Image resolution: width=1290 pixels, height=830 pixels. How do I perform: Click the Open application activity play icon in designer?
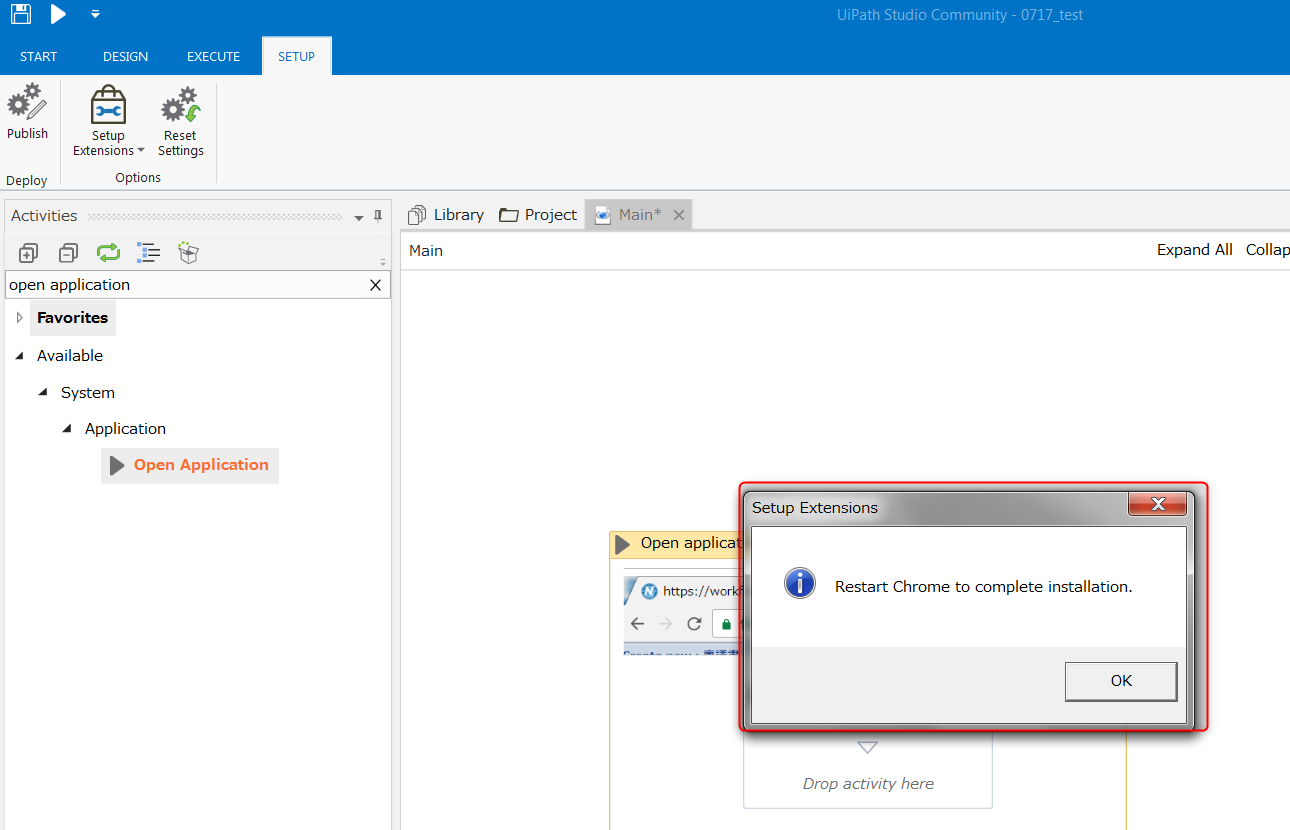coord(622,545)
